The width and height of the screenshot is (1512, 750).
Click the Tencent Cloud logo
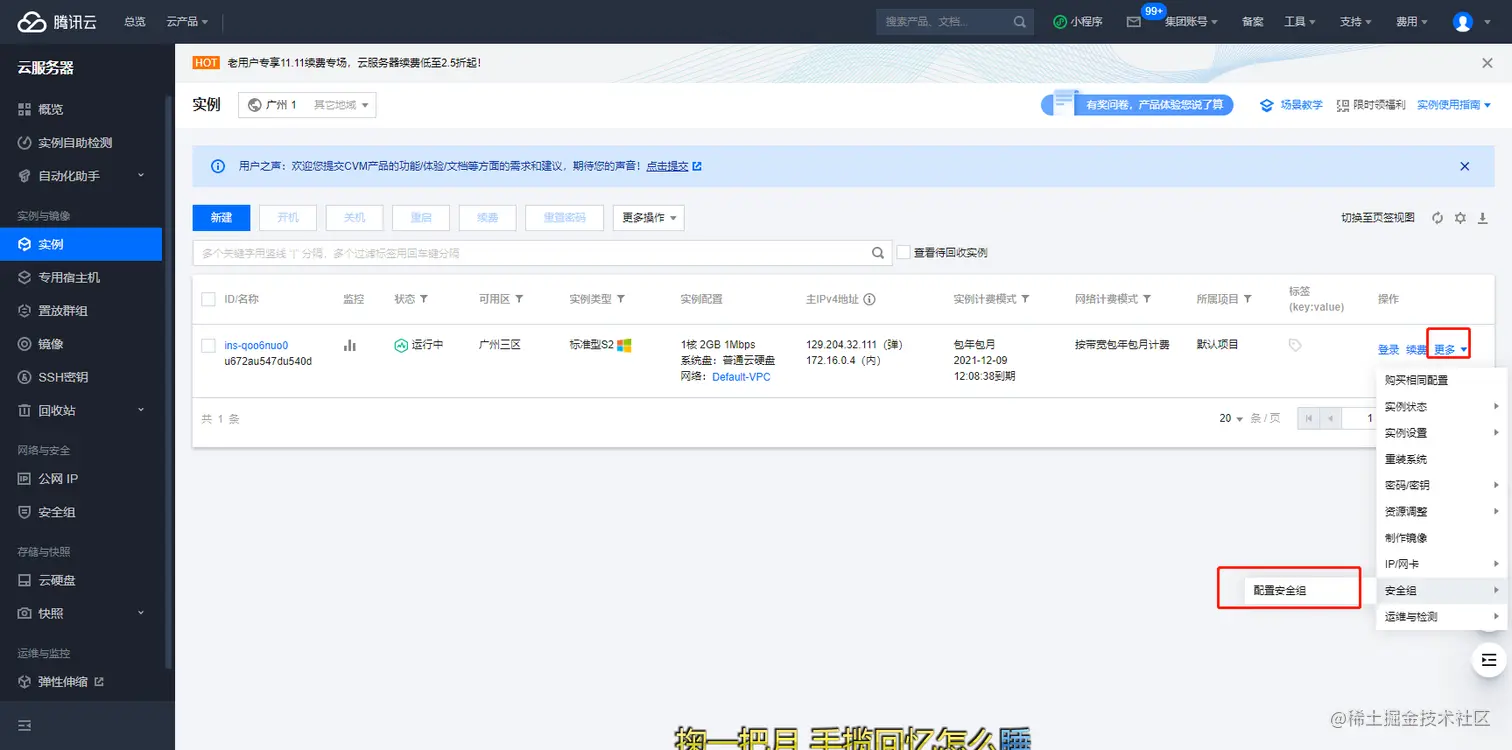pyautogui.click(x=58, y=21)
